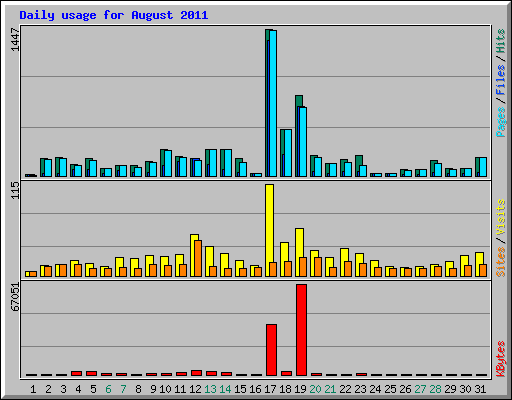Select green day 21 on the x-axis
The image size is (512, 400).
pyautogui.click(x=330, y=389)
